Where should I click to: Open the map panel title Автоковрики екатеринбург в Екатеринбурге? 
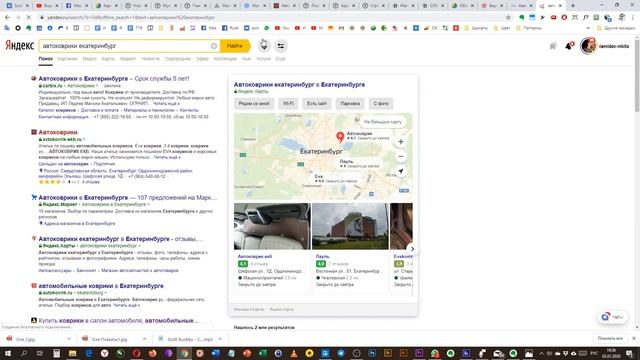coord(299,84)
